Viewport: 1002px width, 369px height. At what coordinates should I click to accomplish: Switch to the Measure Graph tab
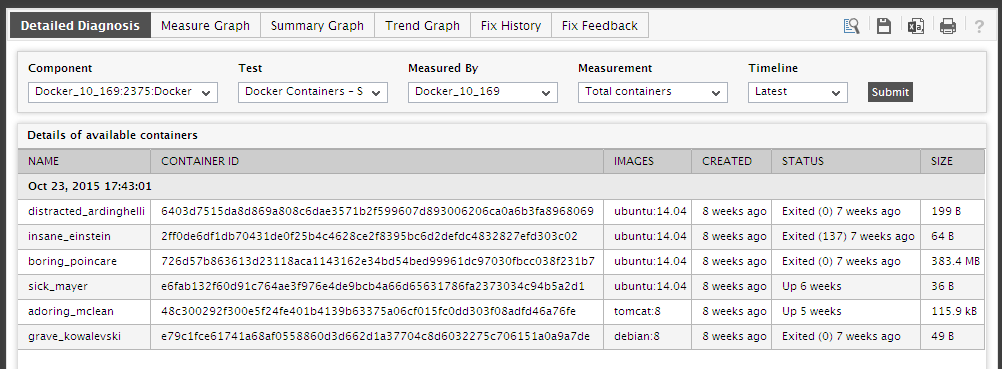coord(205,26)
